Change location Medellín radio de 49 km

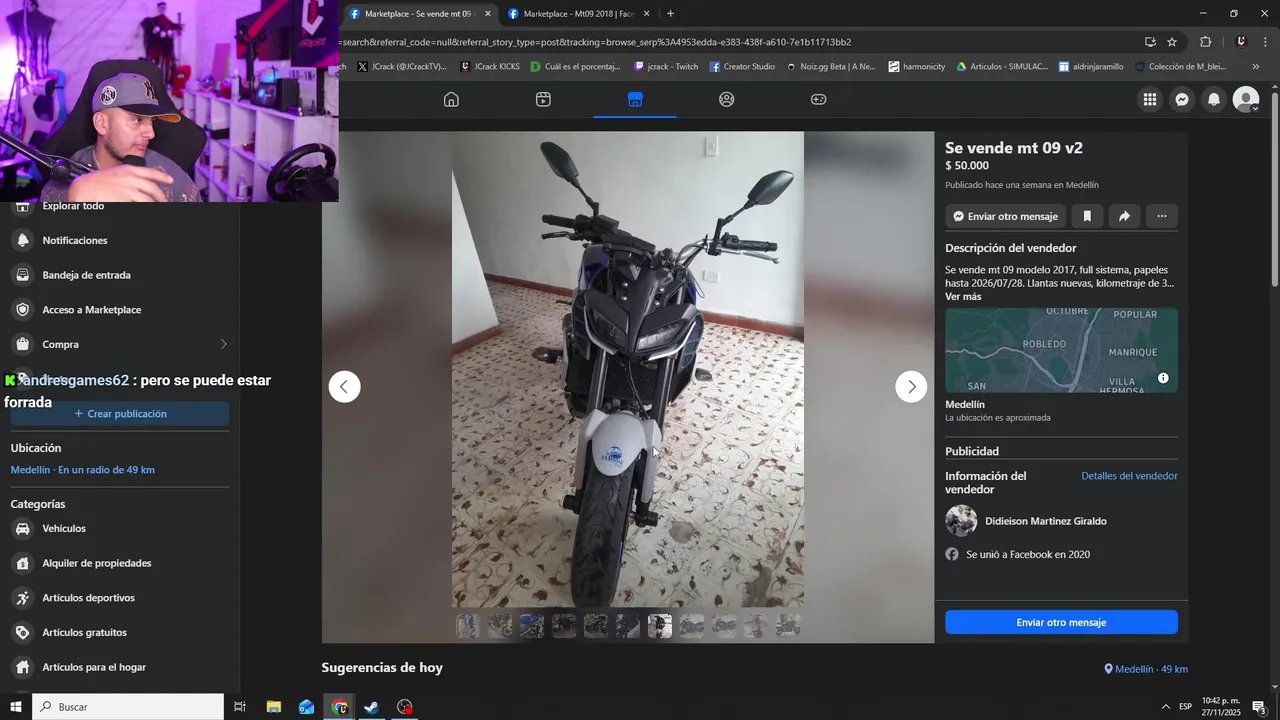(82, 470)
